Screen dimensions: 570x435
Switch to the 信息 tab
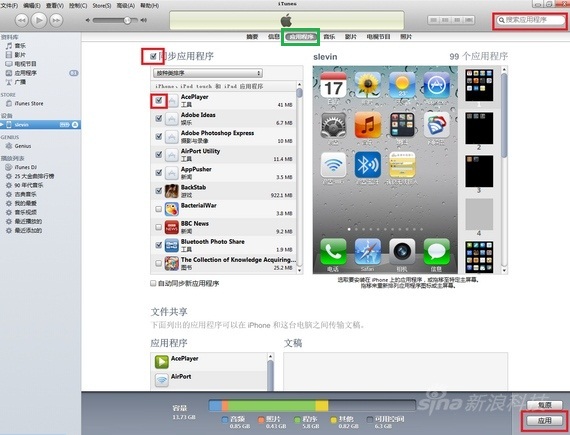click(x=273, y=37)
